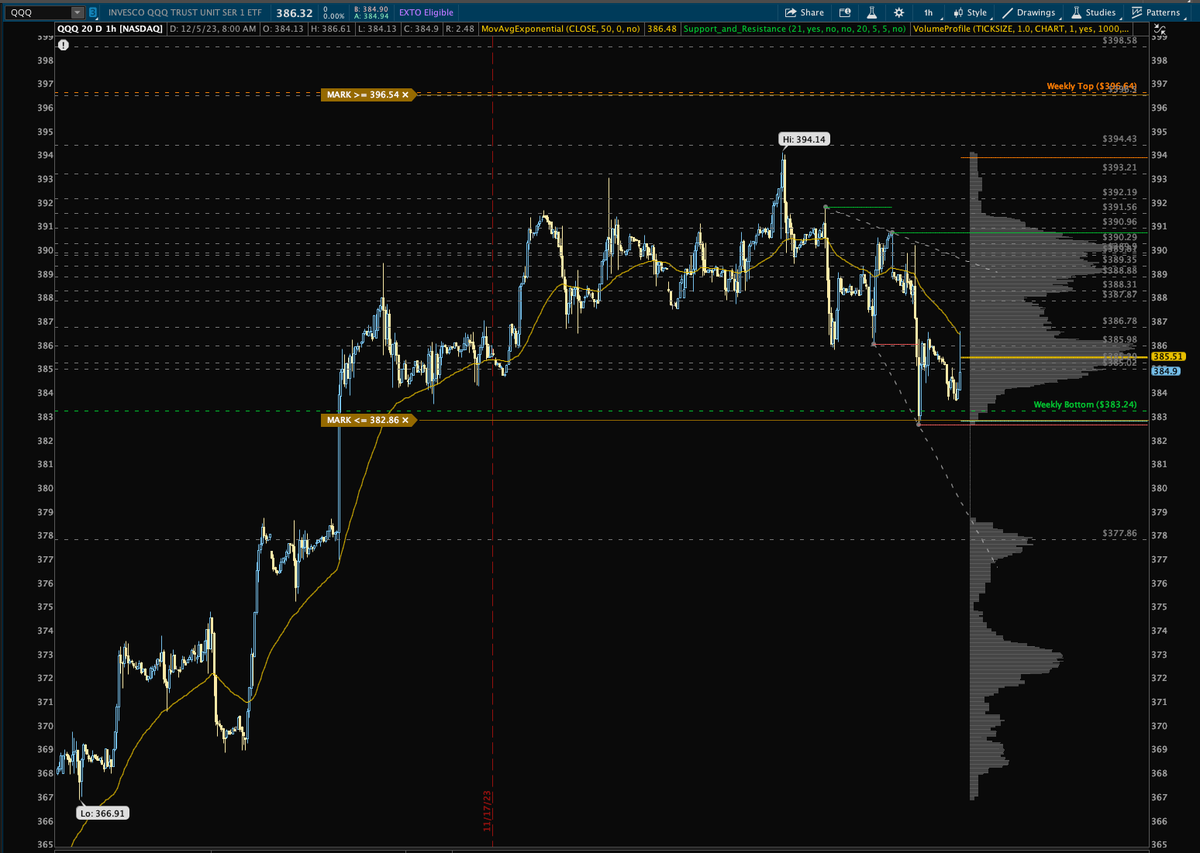Remove the MARK <= 382.86 alert via X
The width and height of the screenshot is (1200, 853).
(406, 421)
